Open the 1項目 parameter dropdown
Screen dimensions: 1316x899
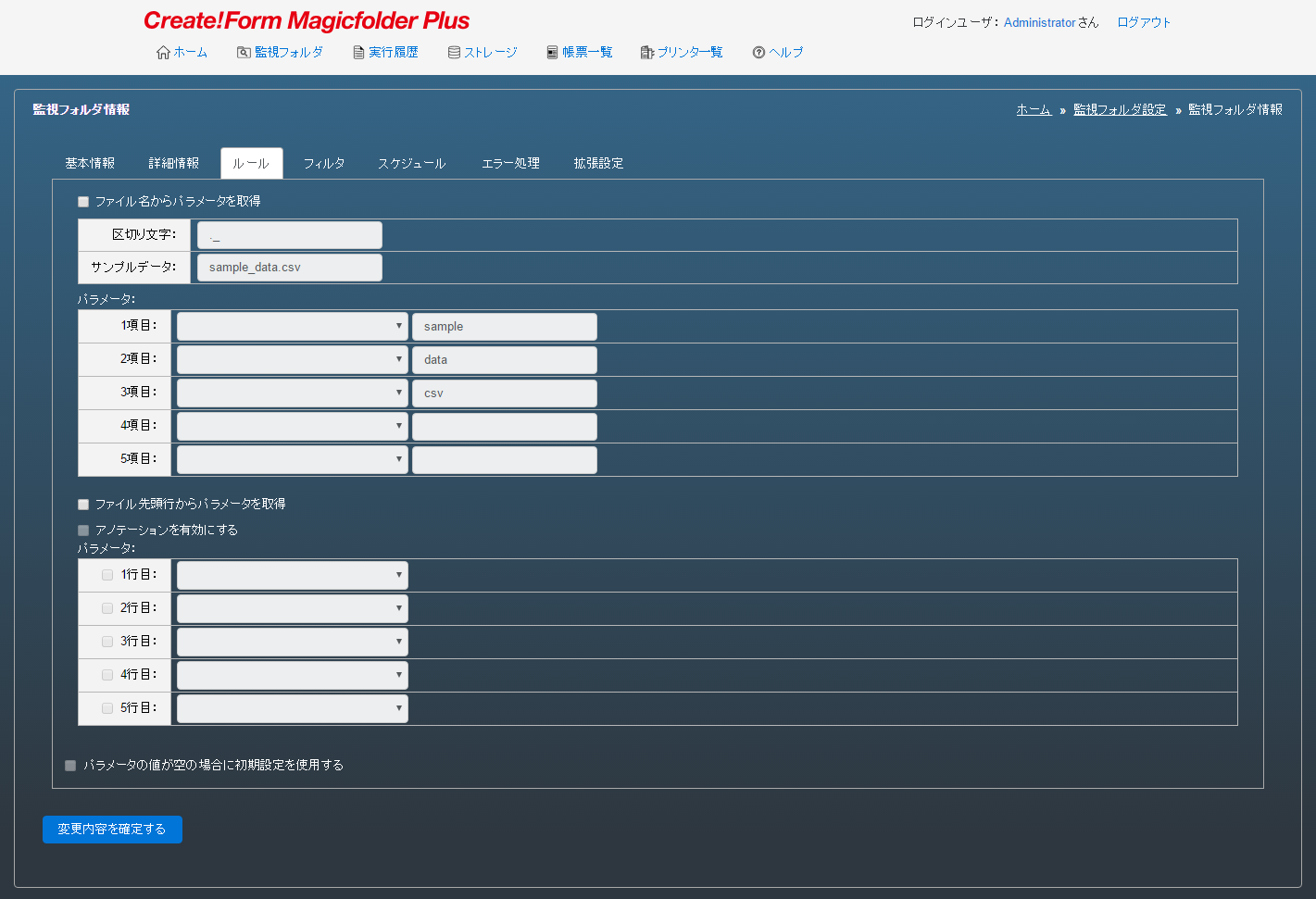(x=293, y=327)
